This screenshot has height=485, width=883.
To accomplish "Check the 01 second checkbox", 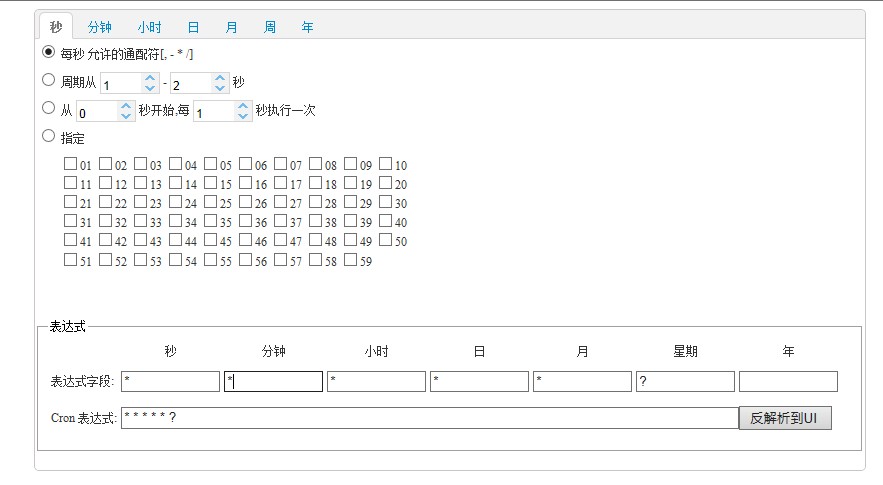I will (x=70, y=164).
